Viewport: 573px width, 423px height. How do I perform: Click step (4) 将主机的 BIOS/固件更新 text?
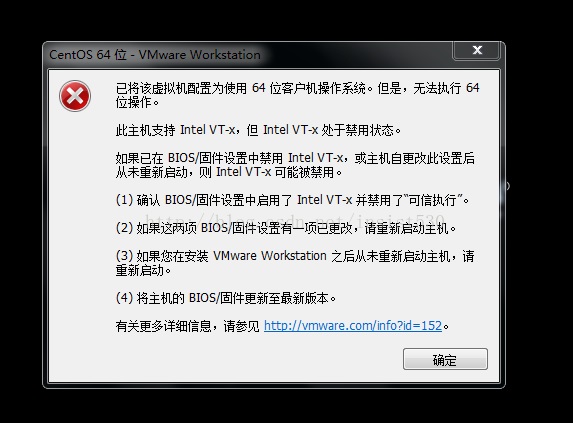(226, 298)
